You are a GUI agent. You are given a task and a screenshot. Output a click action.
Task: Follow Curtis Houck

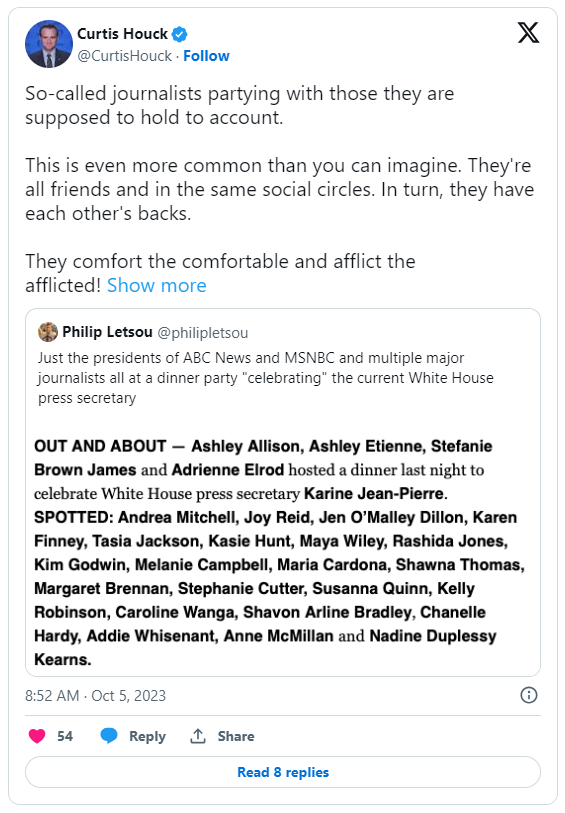click(x=206, y=56)
